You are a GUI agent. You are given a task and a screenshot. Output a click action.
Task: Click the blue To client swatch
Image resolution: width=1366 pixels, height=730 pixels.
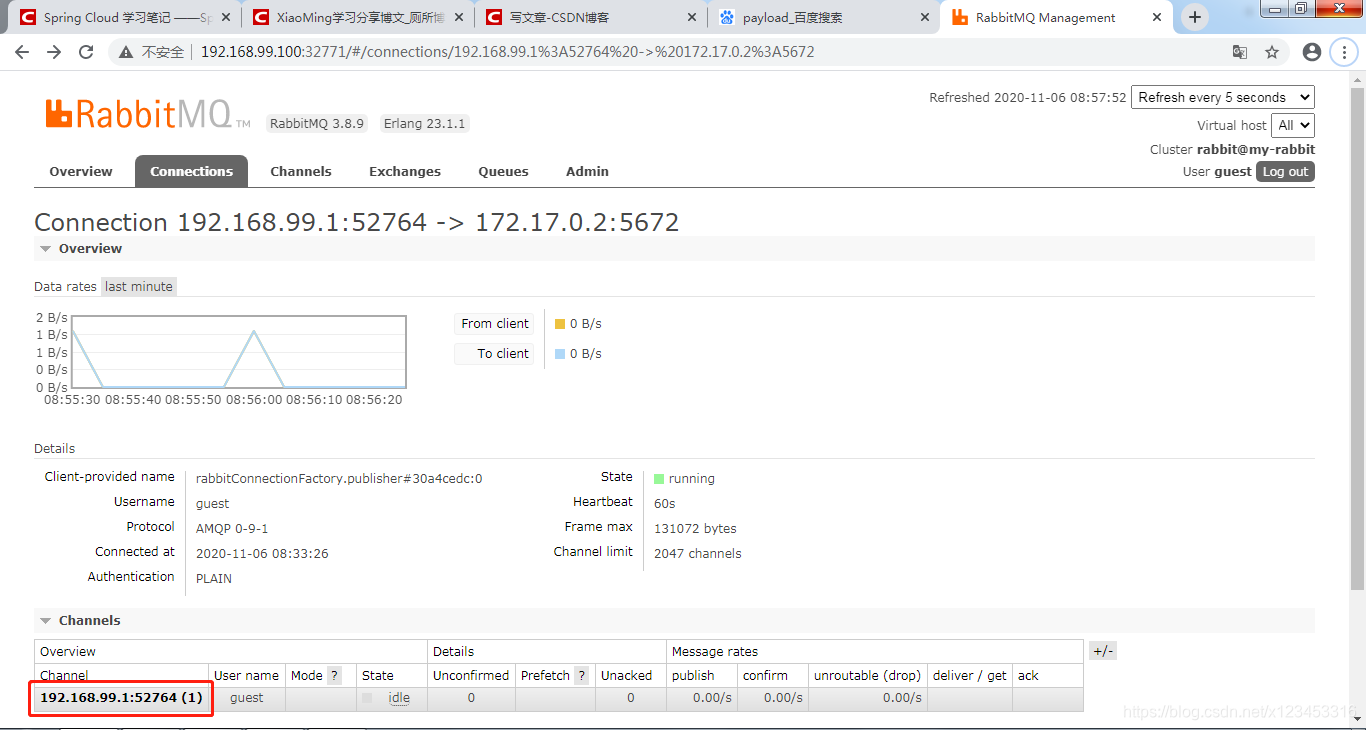(560, 354)
